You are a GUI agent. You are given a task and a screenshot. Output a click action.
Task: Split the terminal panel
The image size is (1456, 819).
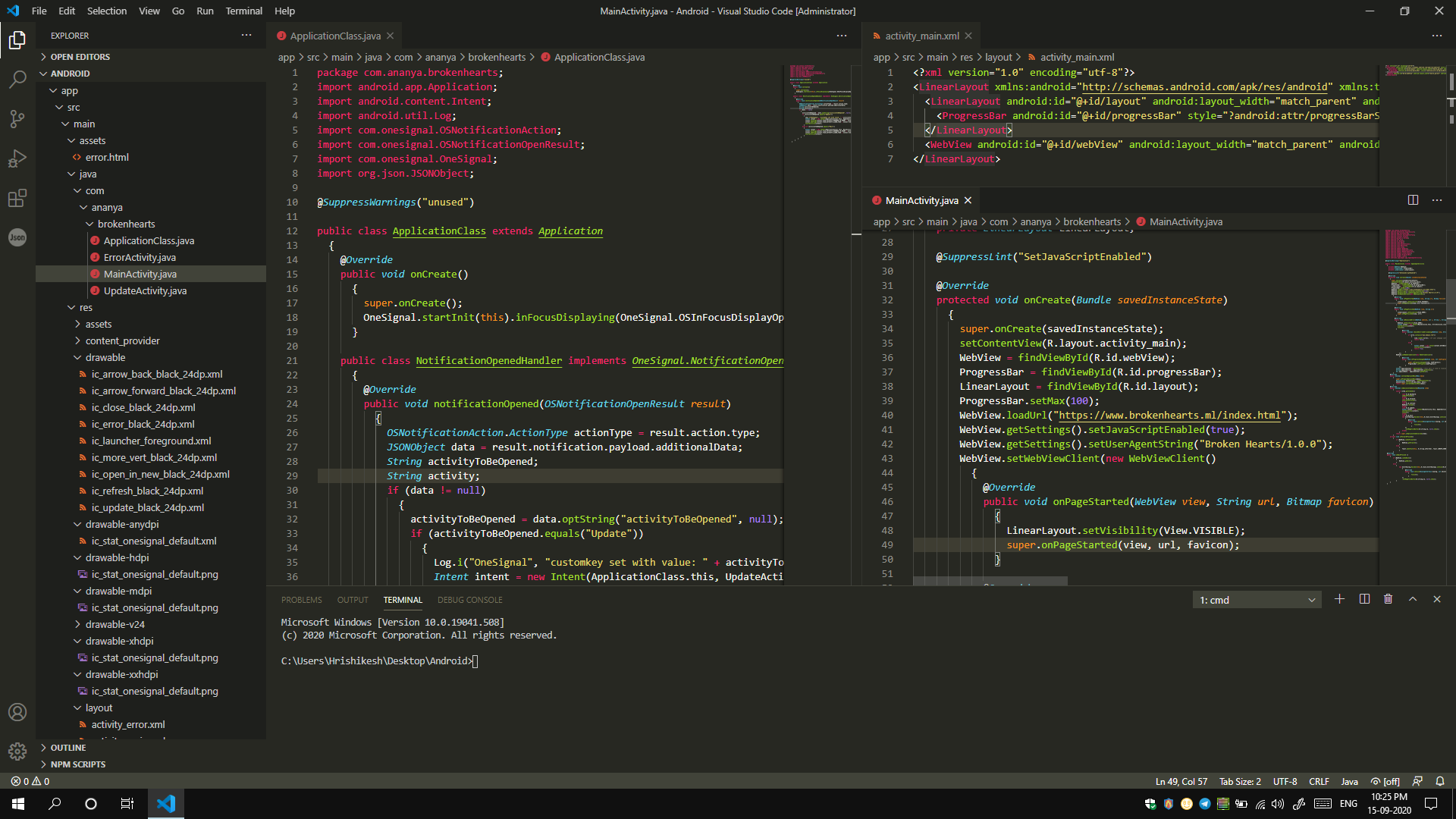coord(1364,599)
